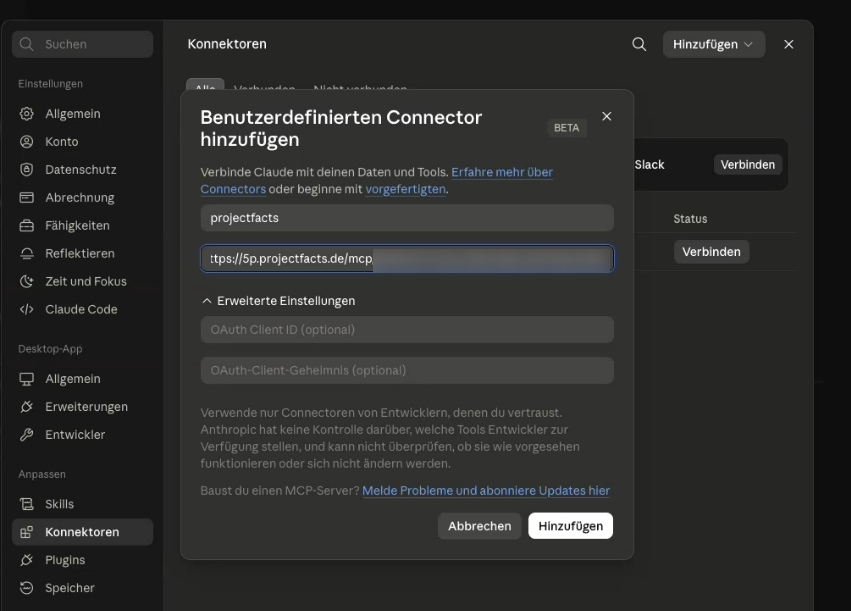Click the BETA badge in dialog
851x611 pixels.
[x=566, y=128]
